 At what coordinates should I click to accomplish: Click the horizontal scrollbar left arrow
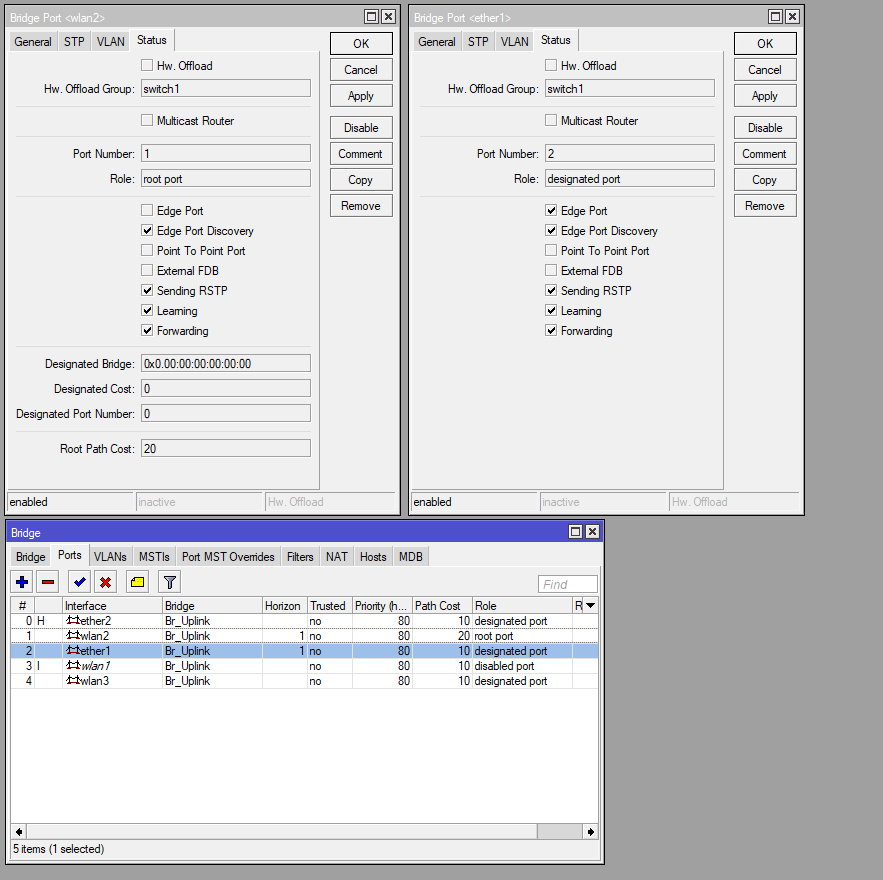click(x=19, y=832)
